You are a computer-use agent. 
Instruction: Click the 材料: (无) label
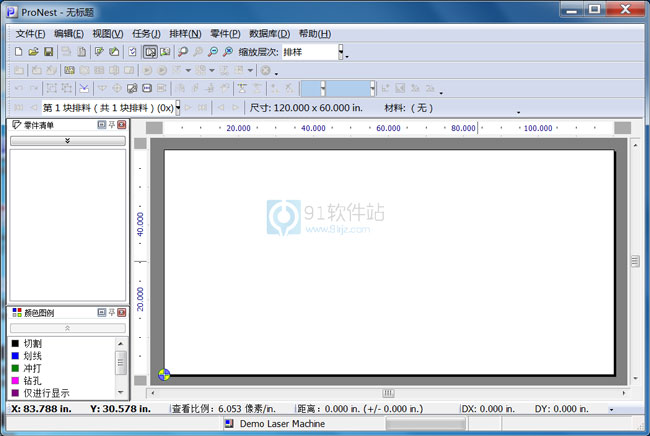tap(408, 108)
